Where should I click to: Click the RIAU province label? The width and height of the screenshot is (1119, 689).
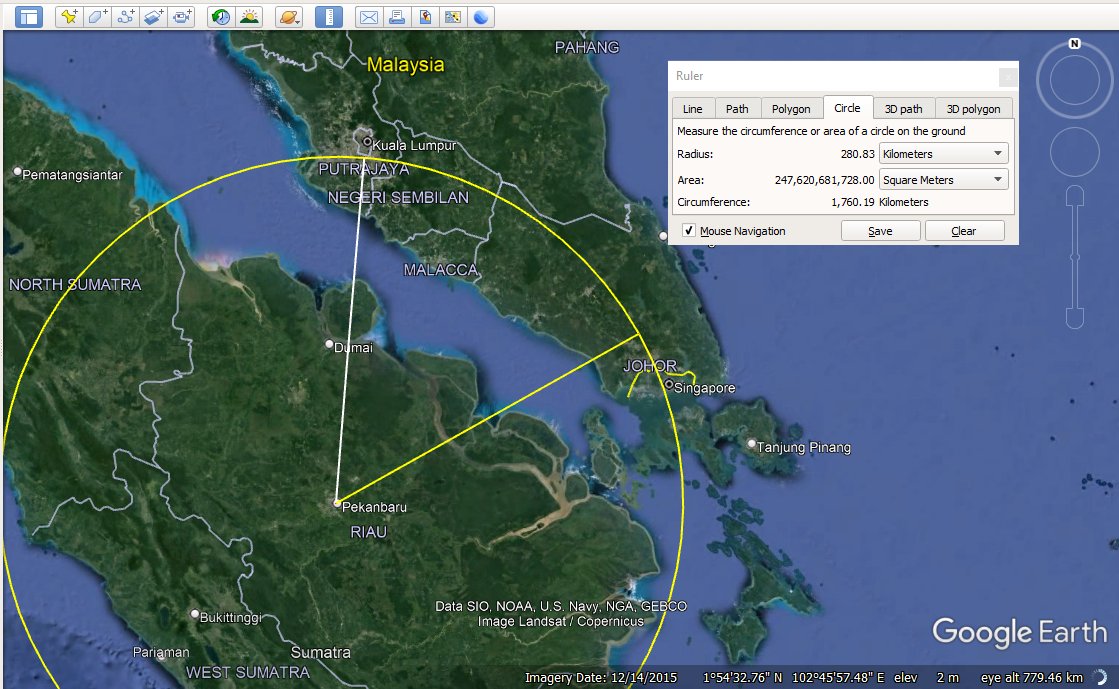[368, 532]
